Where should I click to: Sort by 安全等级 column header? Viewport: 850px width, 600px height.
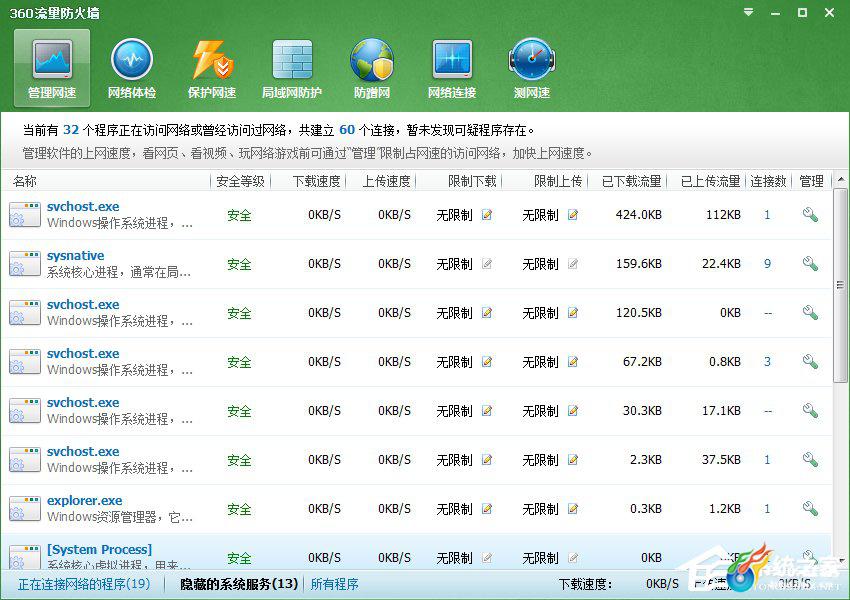(x=240, y=181)
